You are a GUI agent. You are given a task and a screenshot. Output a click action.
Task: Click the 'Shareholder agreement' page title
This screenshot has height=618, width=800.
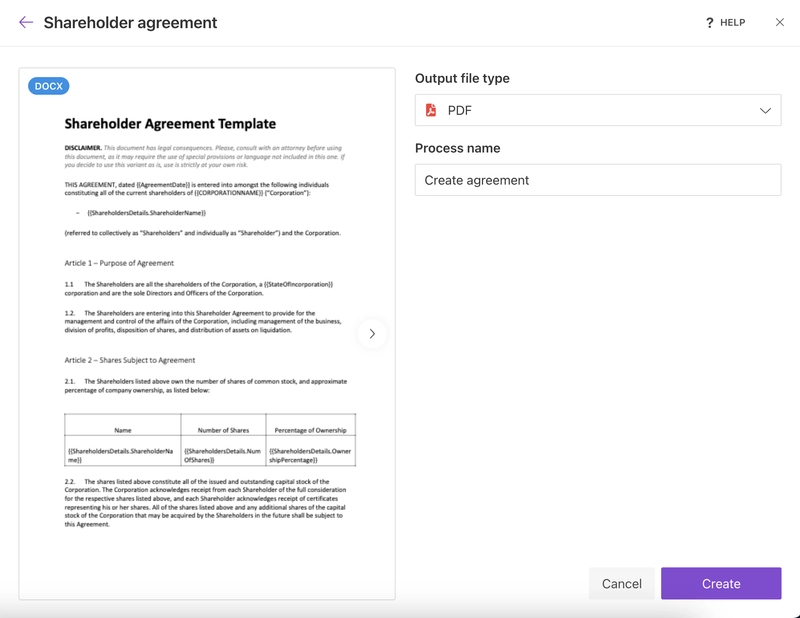click(x=130, y=22)
